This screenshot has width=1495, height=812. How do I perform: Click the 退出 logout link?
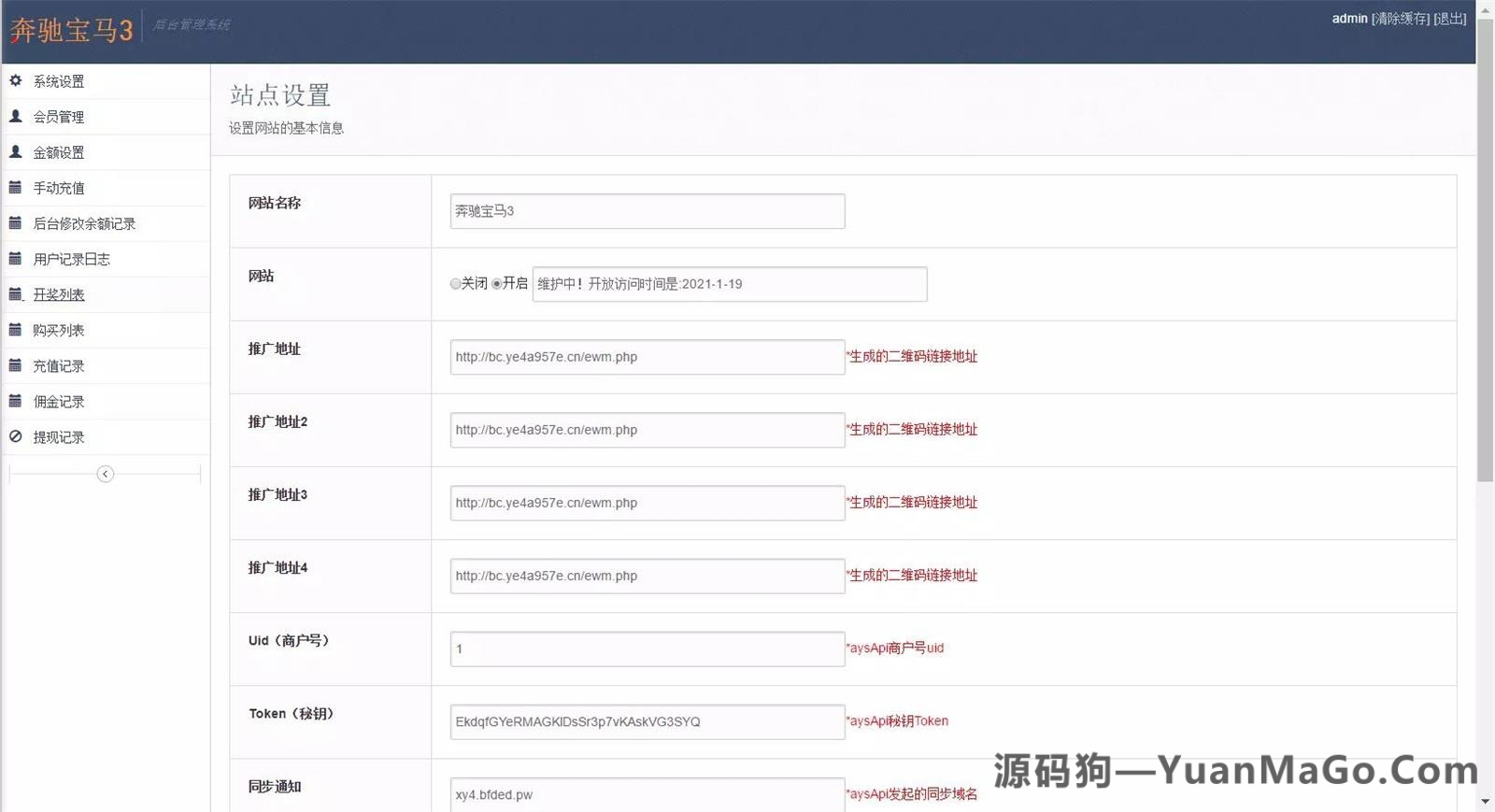pyautogui.click(x=1450, y=19)
